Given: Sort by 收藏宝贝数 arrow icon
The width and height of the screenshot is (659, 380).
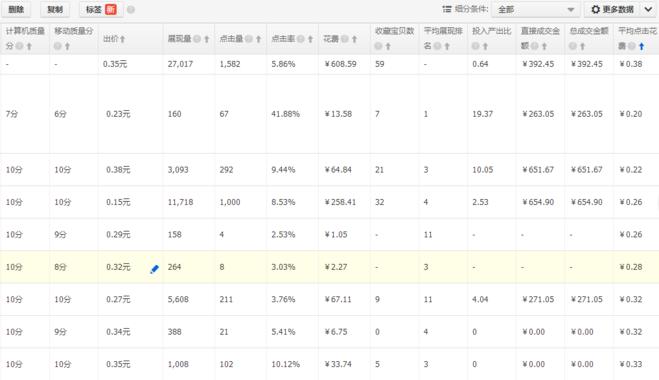Looking at the screenshot, I should [x=388, y=46].
